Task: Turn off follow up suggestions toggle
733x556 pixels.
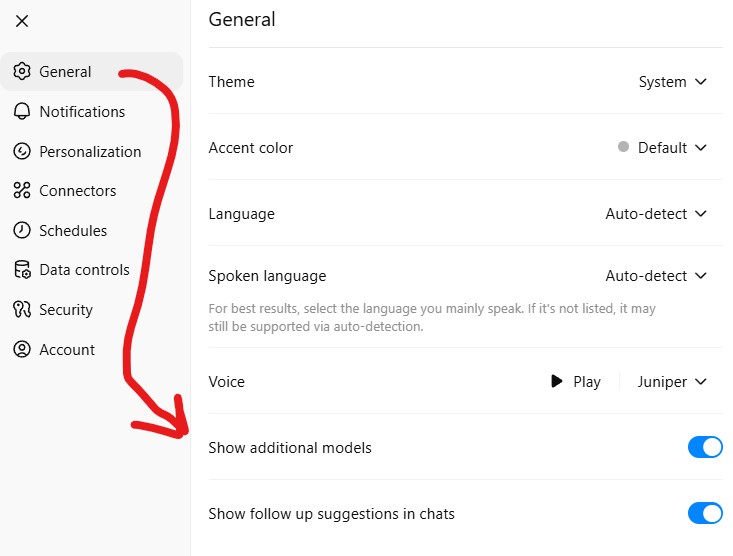Action: 705,513
